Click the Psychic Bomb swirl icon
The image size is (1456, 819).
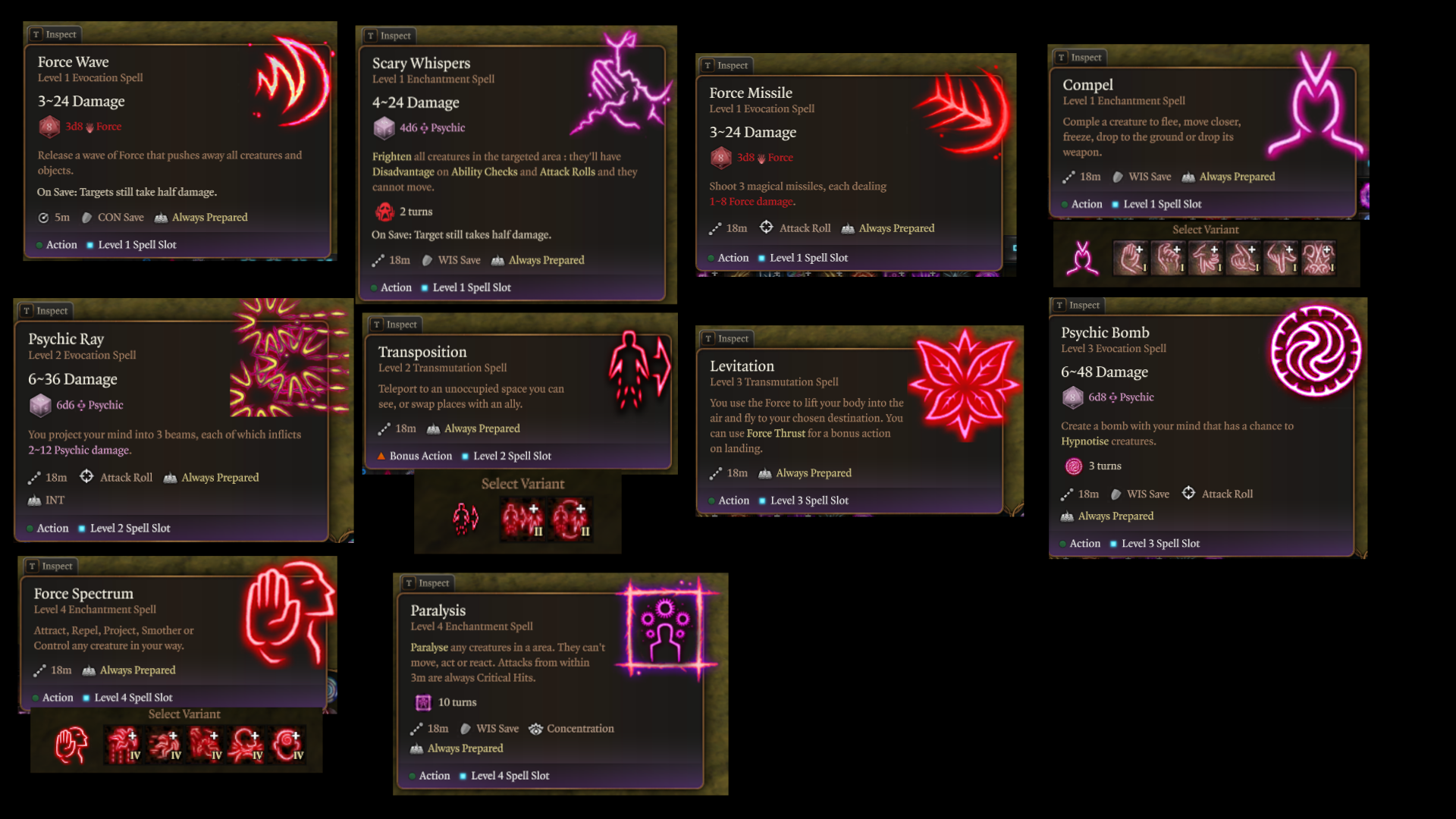pyautogui.click(x=1316, y=351)
